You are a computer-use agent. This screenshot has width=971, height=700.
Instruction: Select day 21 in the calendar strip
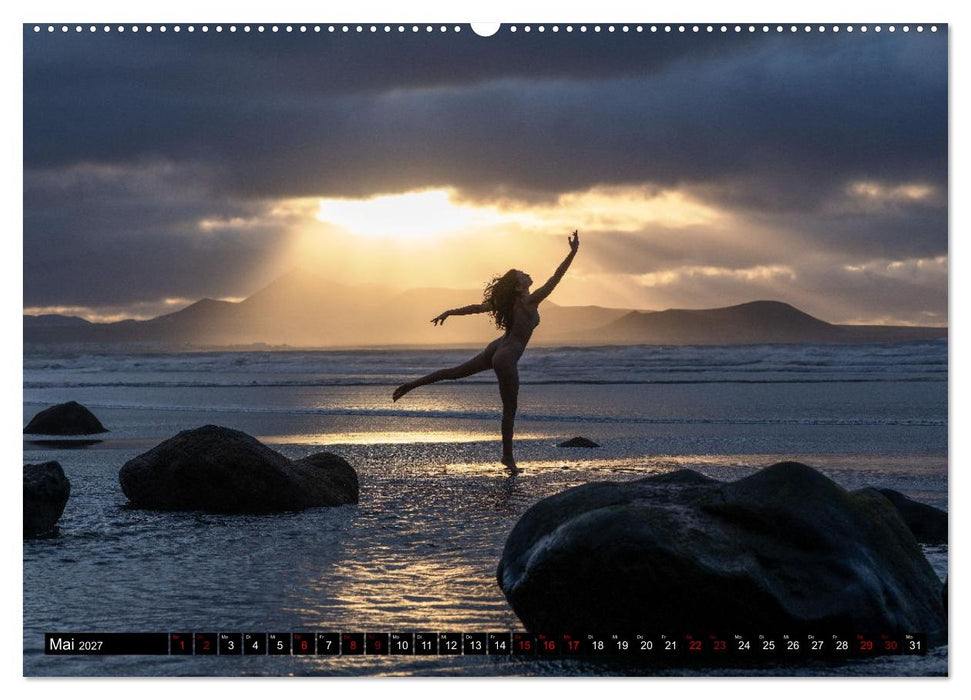click(x=671, y=644)
